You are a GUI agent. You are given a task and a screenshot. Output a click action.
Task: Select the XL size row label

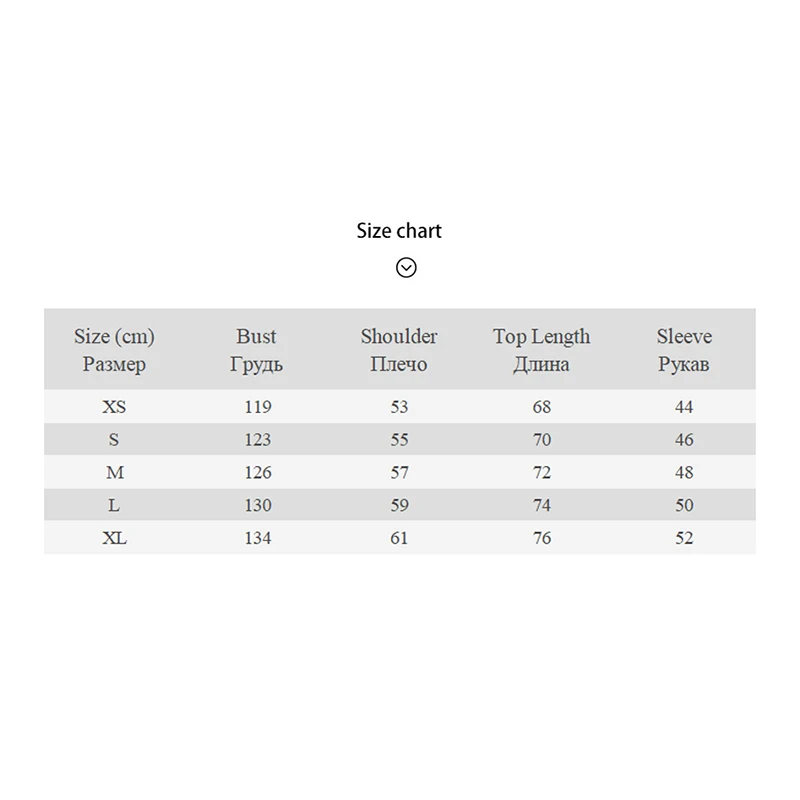pyautogui.click(x=114, y=539)
